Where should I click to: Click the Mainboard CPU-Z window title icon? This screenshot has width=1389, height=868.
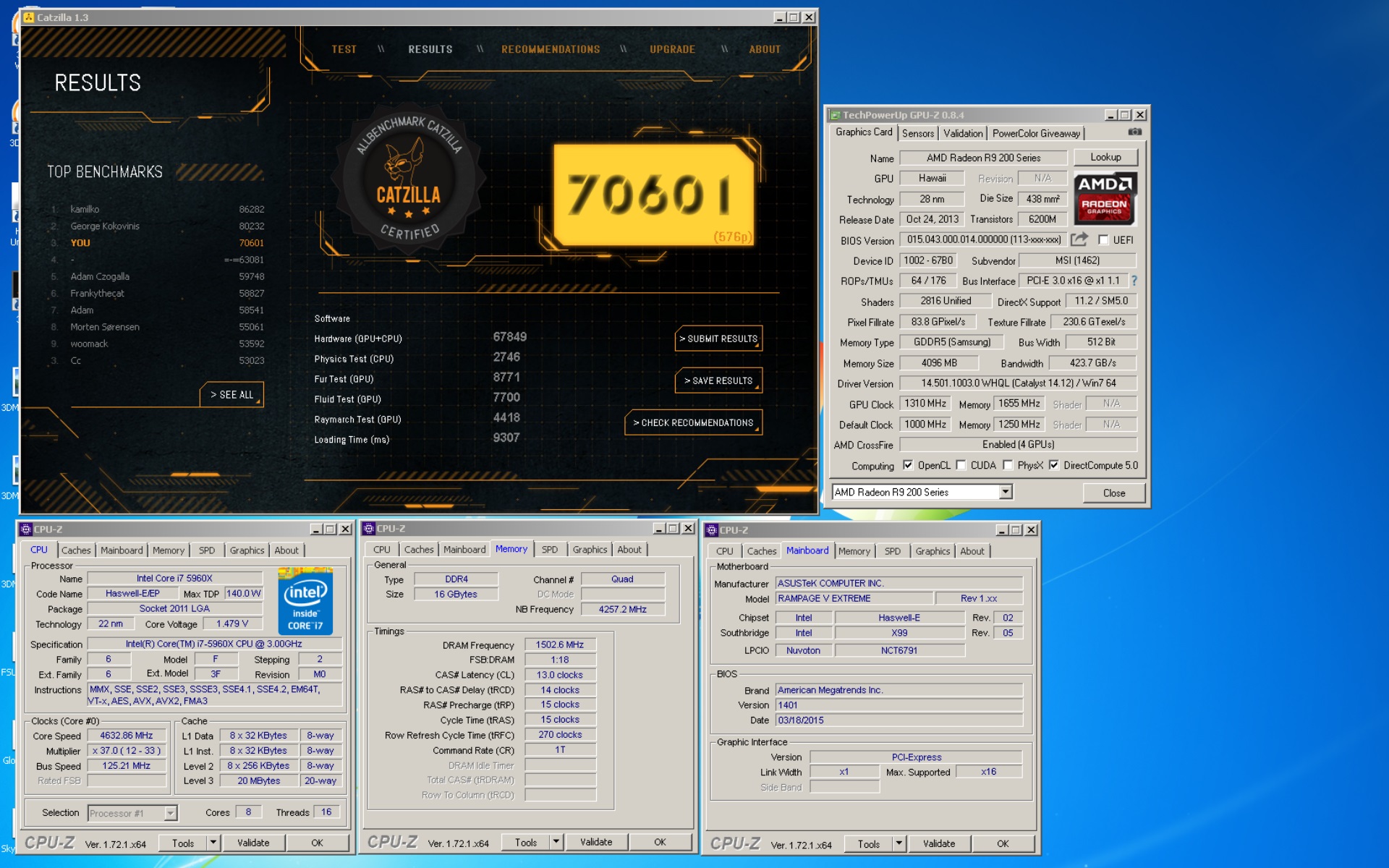click(712, 529)
